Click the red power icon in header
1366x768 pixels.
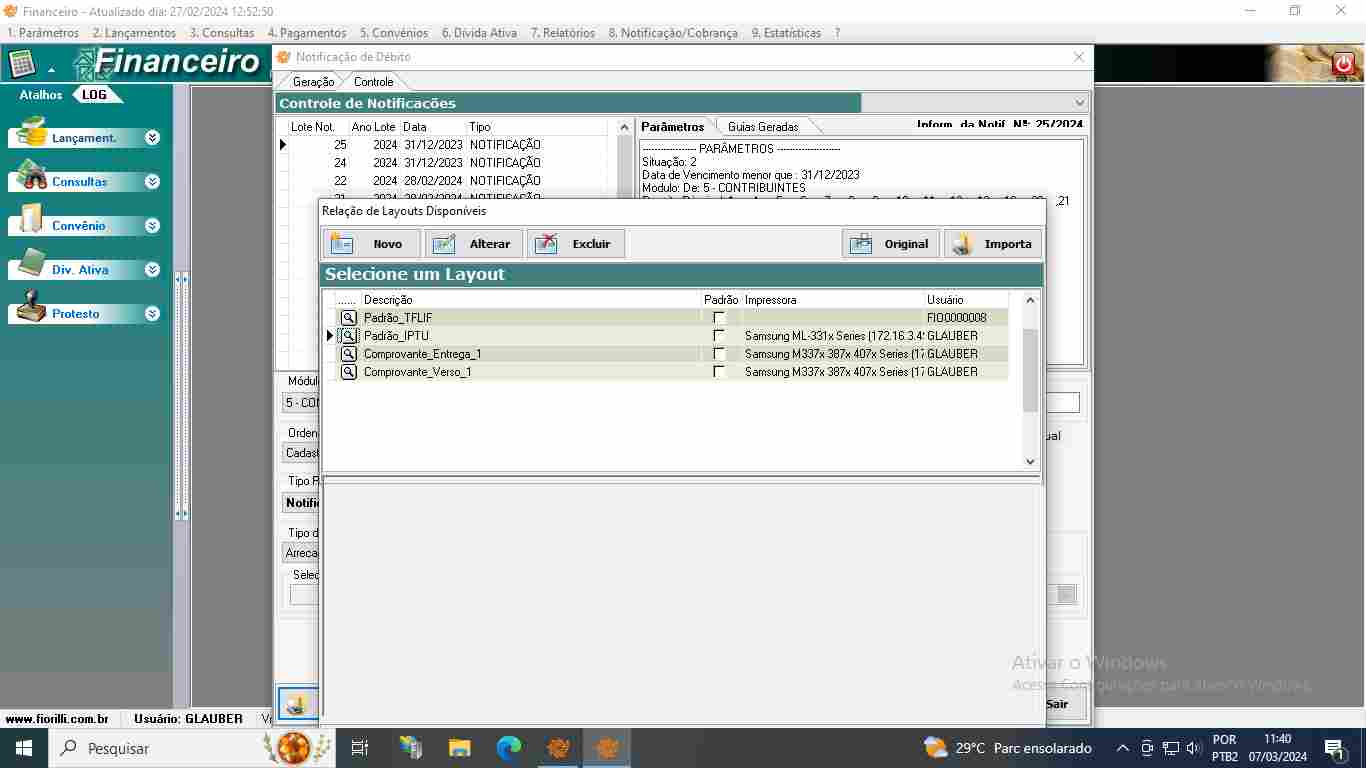pos(1344,65)
